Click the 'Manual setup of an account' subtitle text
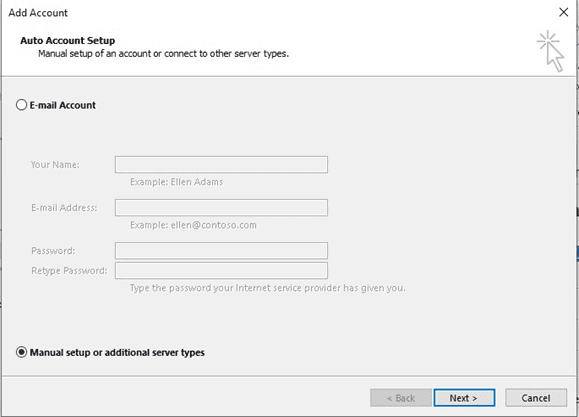 click(163, 54)
